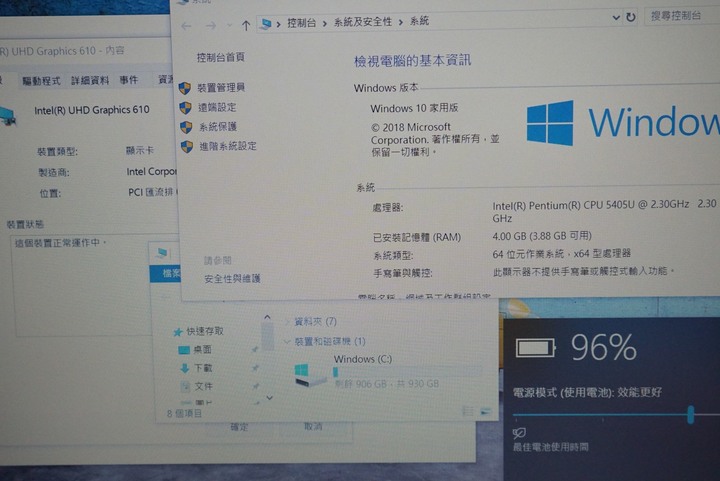This screenshot has width=720, height=481.
Task: Refresh the Control Panel address bar
Action: coord(631,17)
